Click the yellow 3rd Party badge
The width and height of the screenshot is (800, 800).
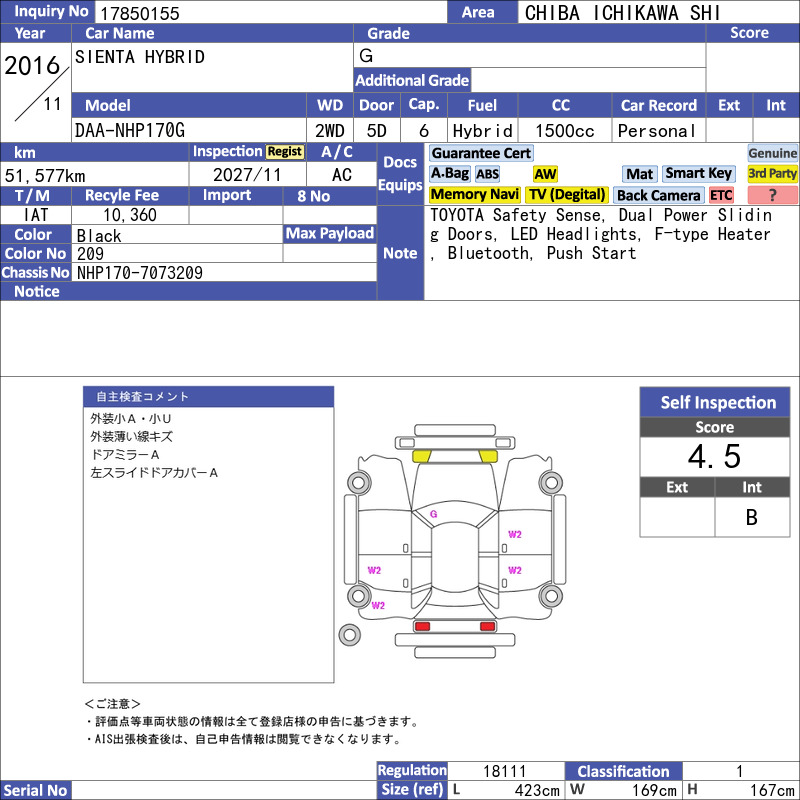[x=772, y=174]
